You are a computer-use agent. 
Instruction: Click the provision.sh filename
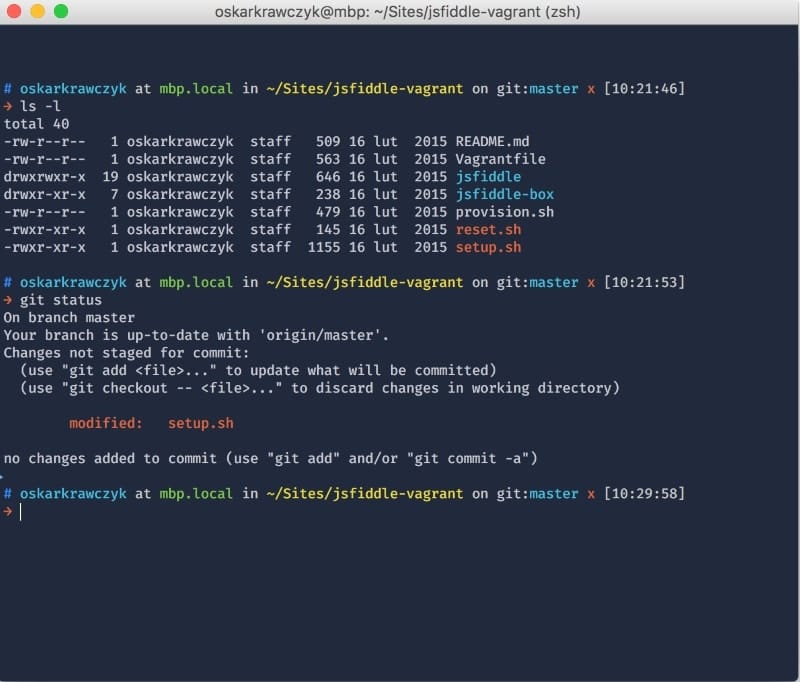tap(504, 212)
